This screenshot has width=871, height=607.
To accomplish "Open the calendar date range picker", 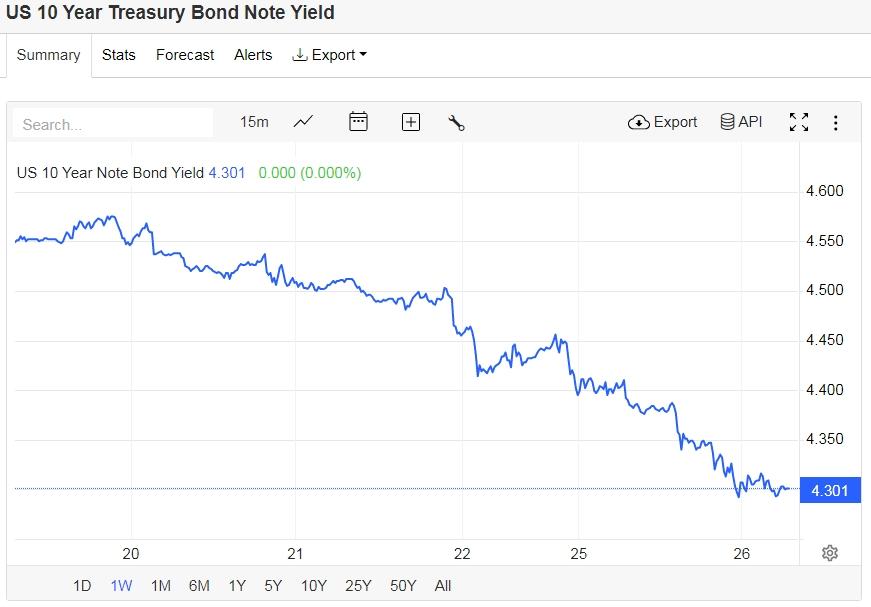I will tap(358, 122).
